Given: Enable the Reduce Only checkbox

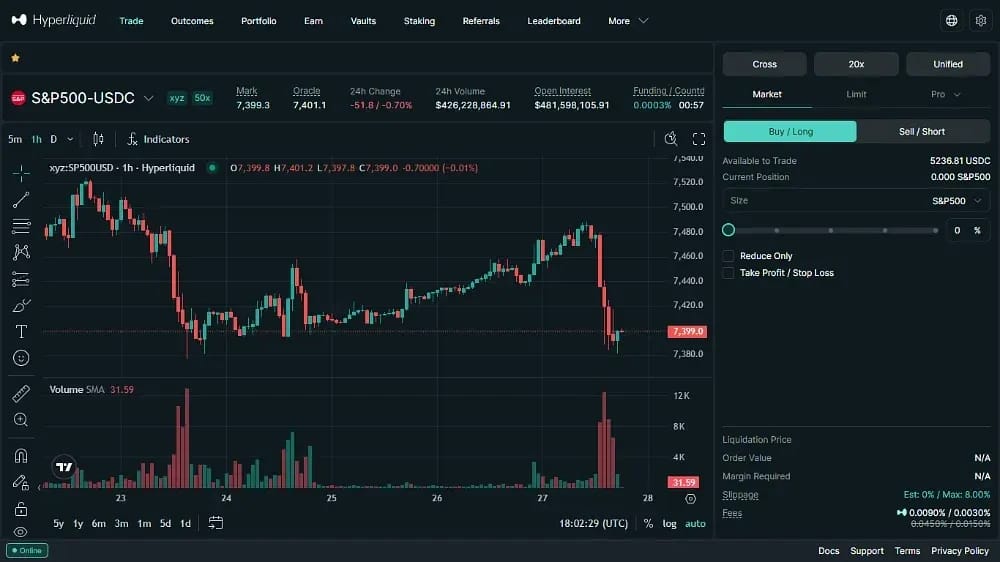Looking at the screenshot, I should tap(728, 256).
